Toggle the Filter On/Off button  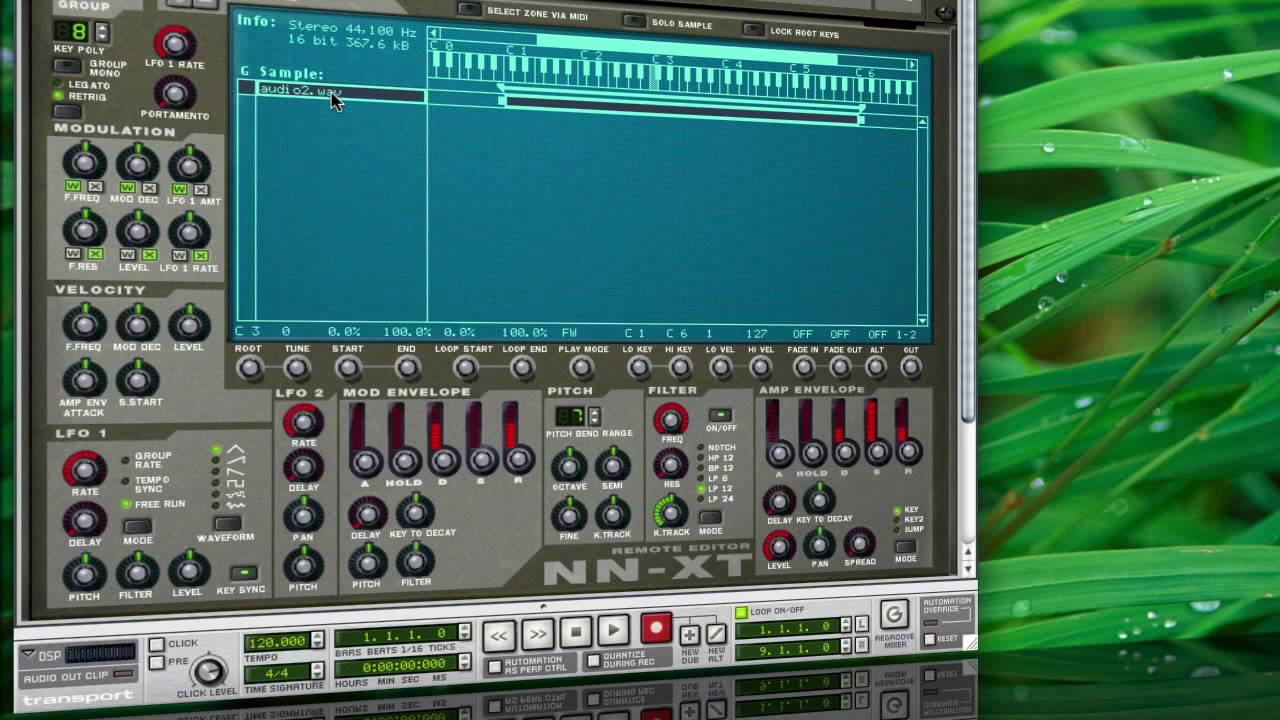pyautogui.click(x=720, y=414)
